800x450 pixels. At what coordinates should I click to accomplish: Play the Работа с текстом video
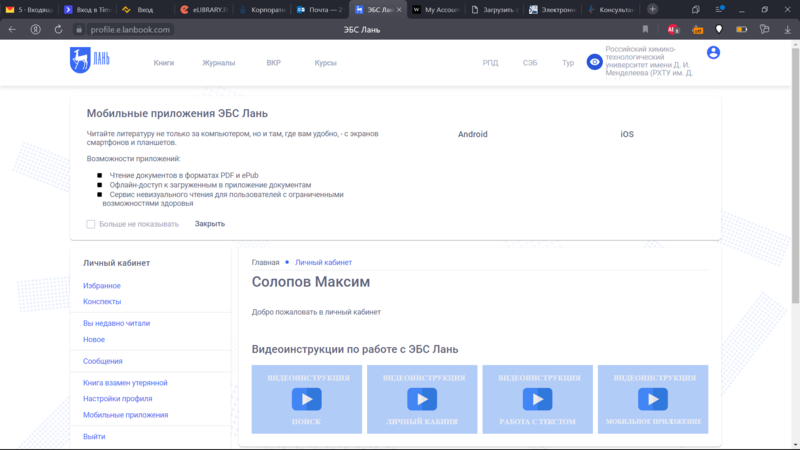[537, 399]
